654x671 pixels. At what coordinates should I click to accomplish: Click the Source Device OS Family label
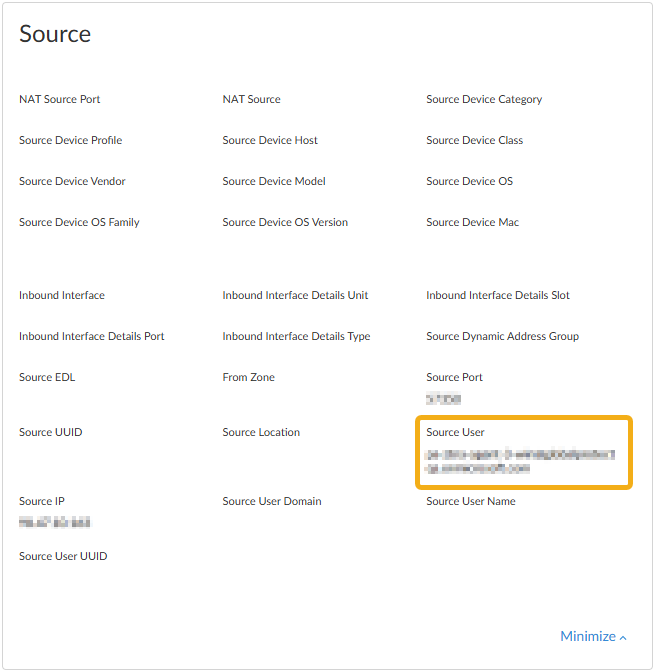click(x=79, y=222)
